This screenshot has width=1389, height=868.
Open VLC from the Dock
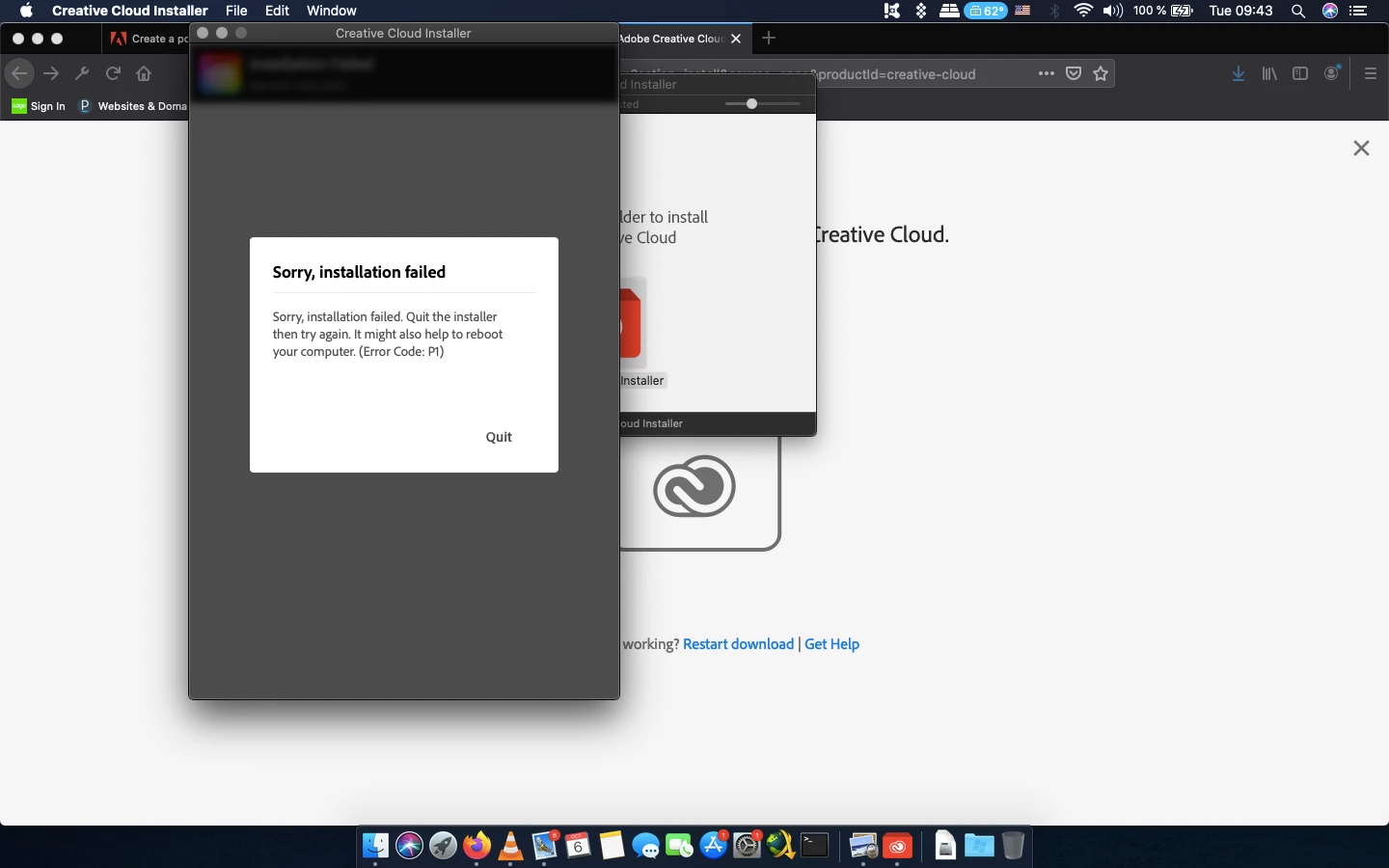(x=510, y=846)
